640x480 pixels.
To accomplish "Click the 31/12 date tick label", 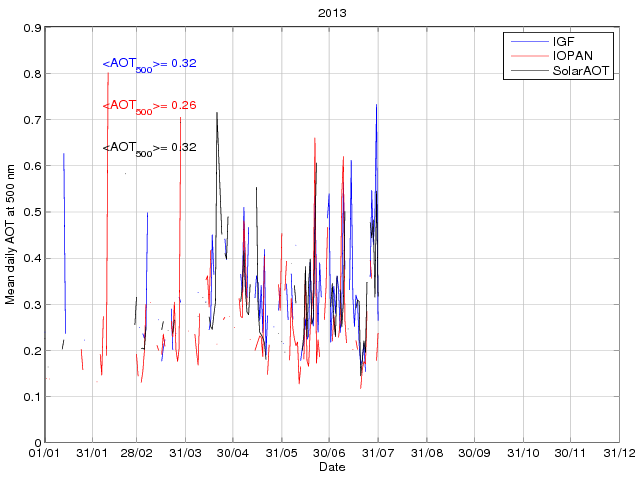I will [x=619, y=454].
